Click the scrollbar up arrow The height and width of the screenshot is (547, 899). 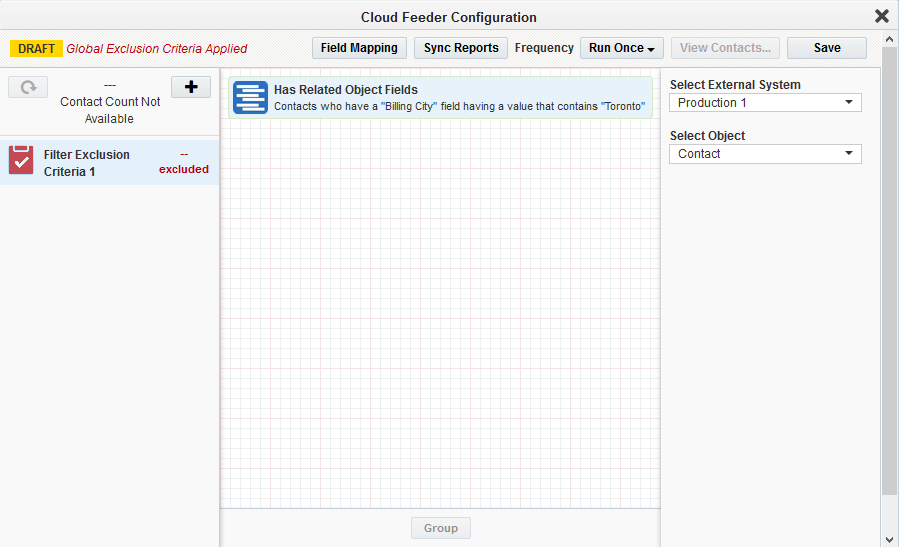click(x=889, y=38)
